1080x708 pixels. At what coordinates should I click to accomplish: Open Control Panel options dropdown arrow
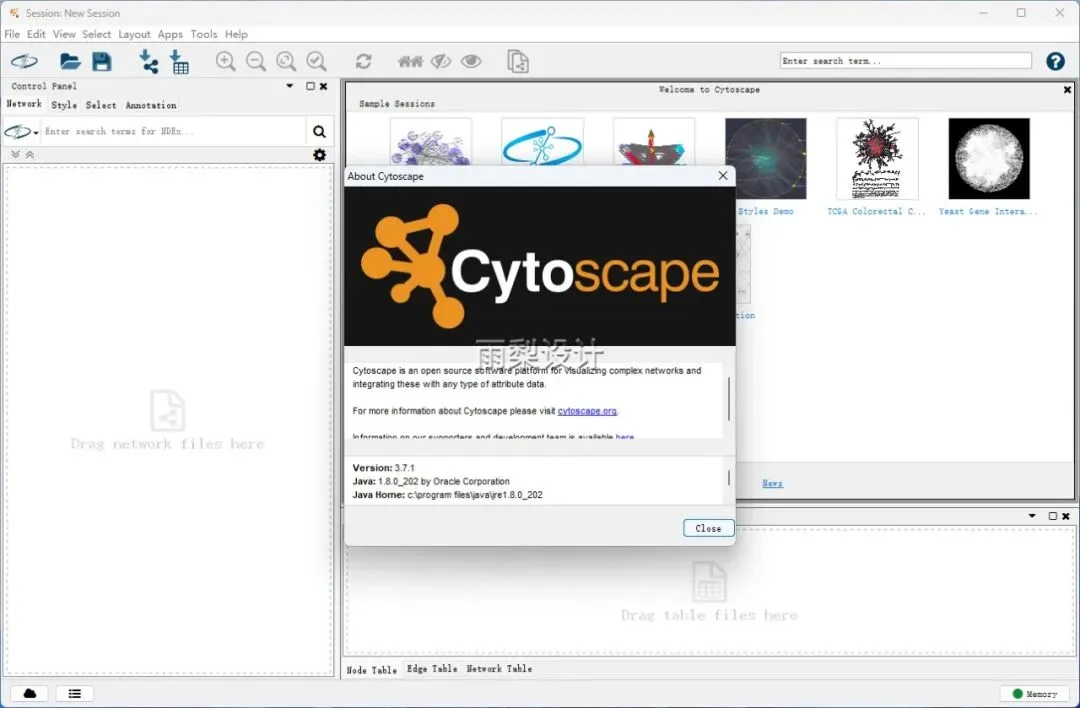(290, 86)
